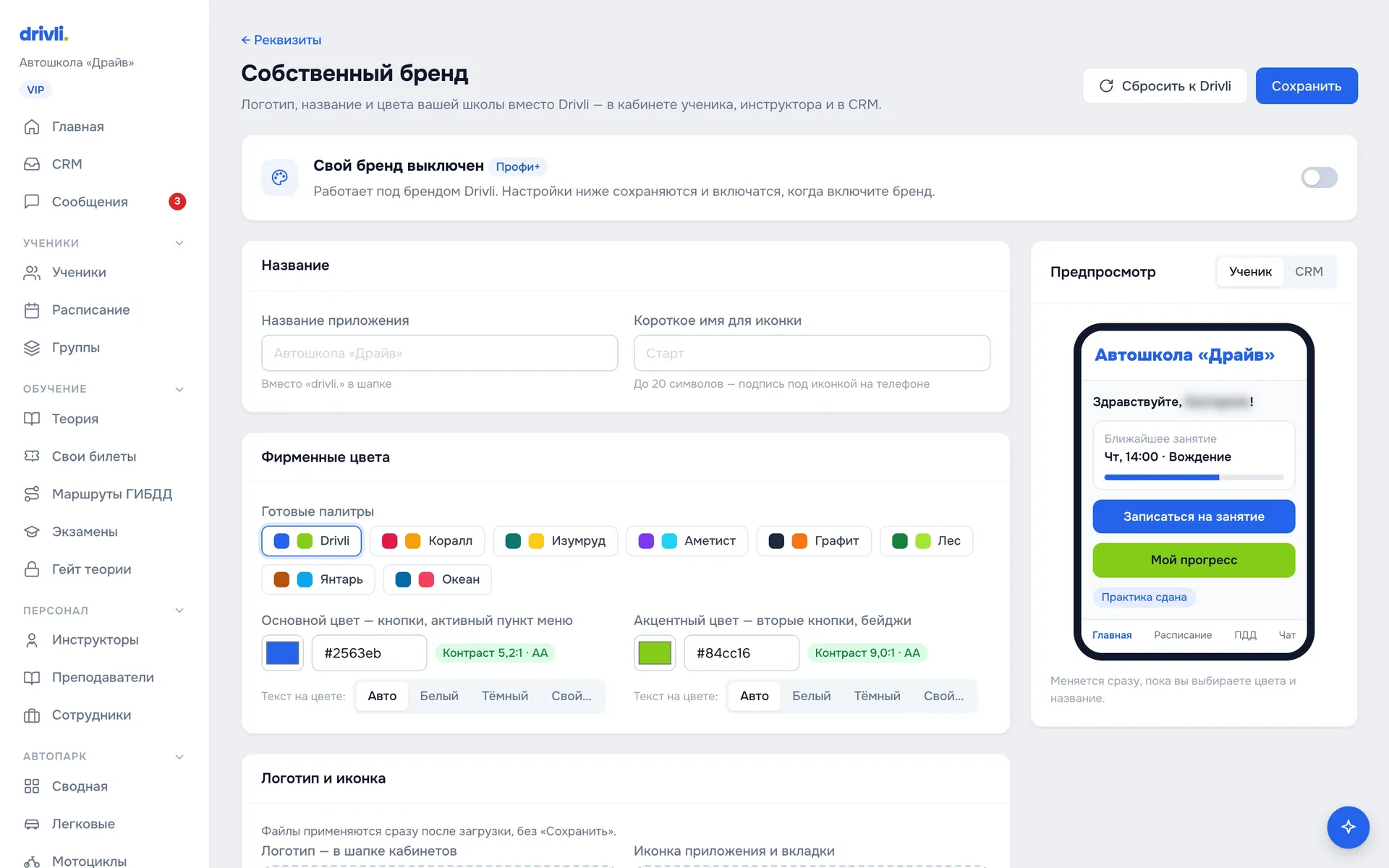Open the accent color swatch picker

(x=655, y=653)
